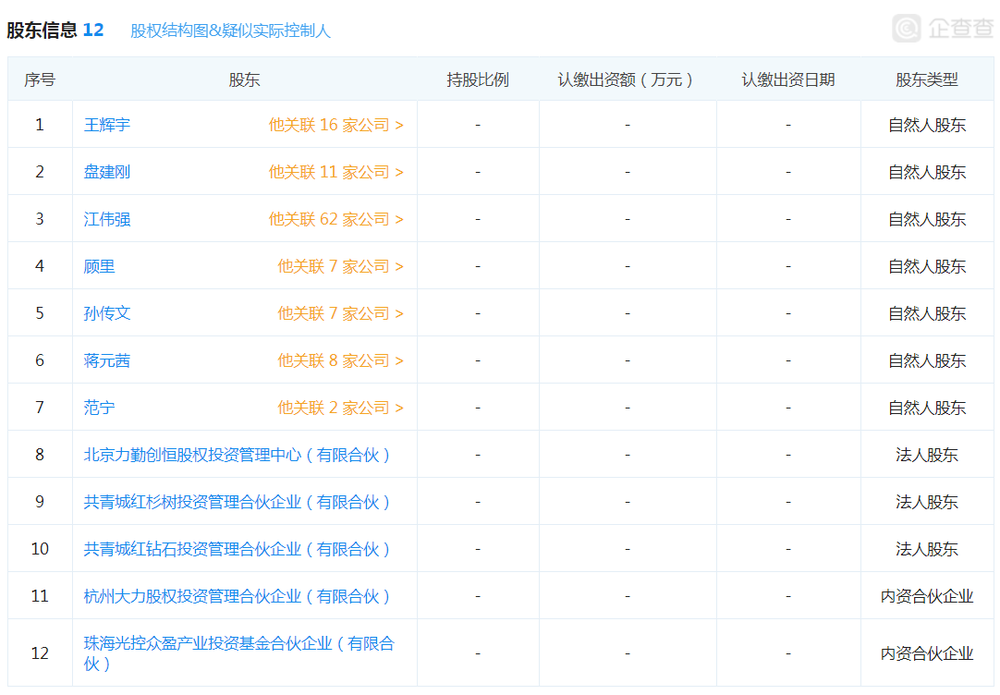Expand 他关联 8 家公司 for 蒋元茜
Screen dimensions: 1000x695
(x=341, y=360)
